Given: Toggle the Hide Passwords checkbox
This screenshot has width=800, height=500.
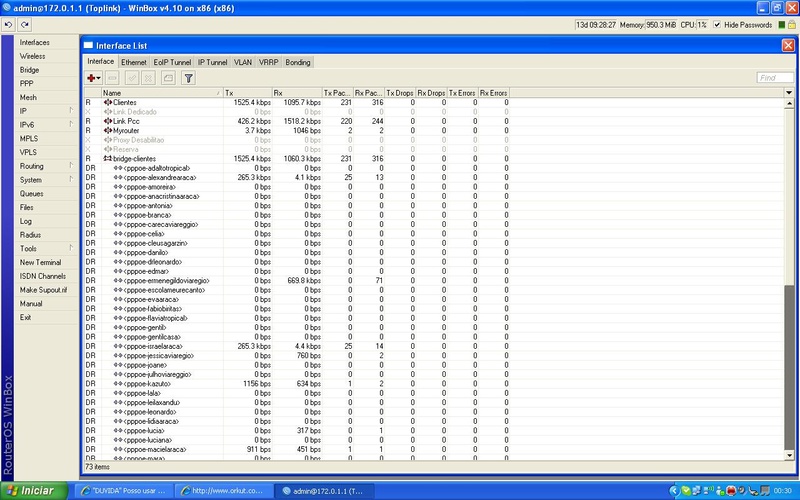Looking at the screenshot, I should point(717,24).
